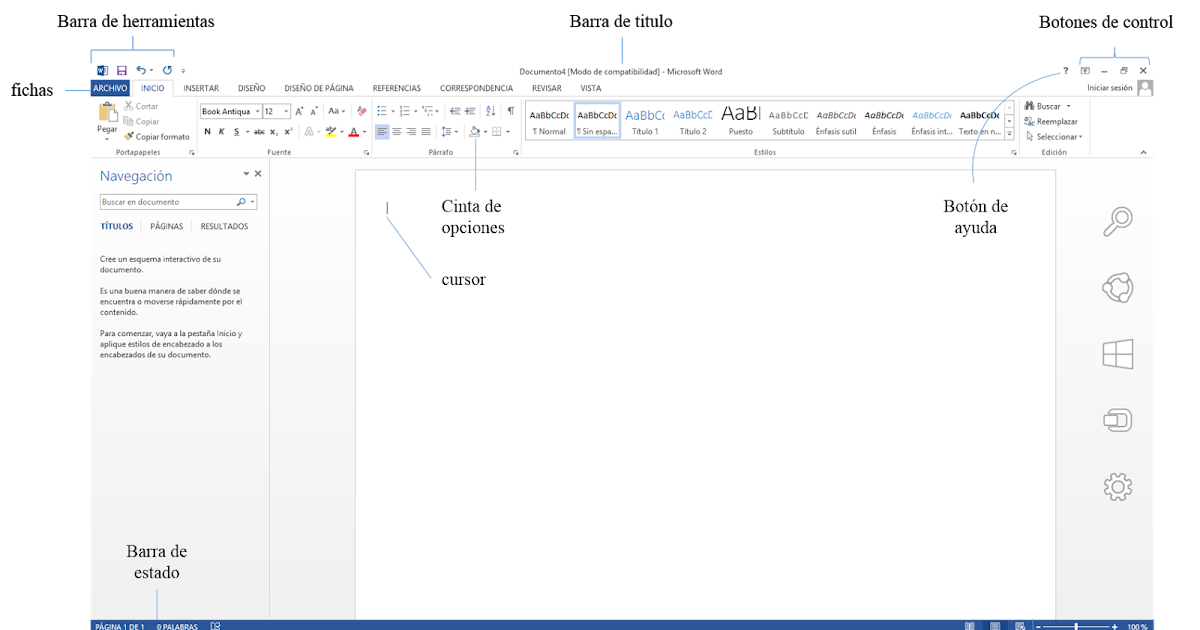
Task: Sort text with the Ordenar icon
Action: [x=488, y=111]
